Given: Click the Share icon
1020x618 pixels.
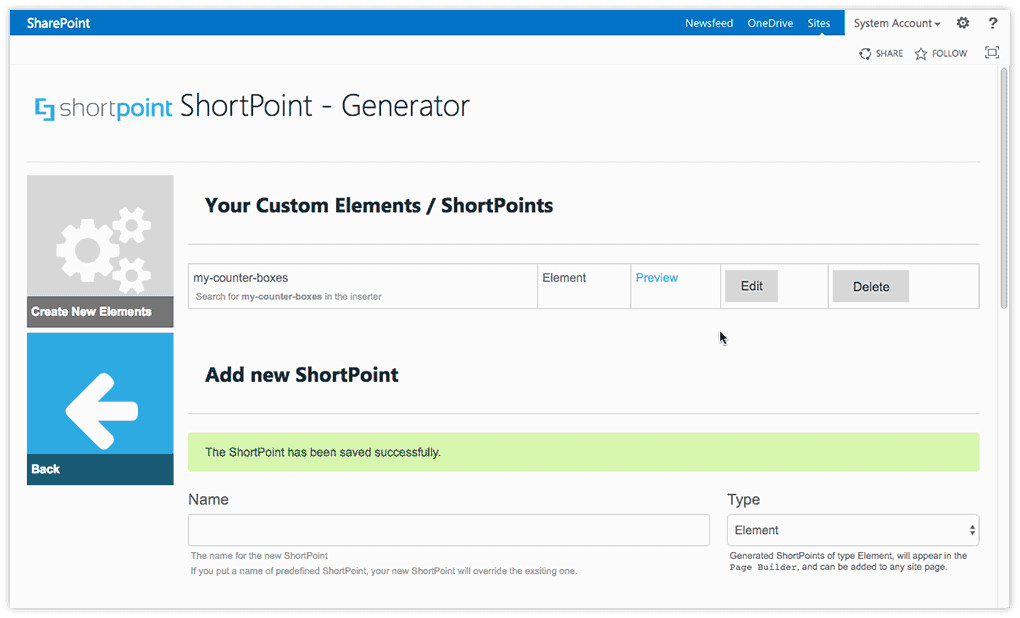Looking at the screenshot, I should coord(865,54).
